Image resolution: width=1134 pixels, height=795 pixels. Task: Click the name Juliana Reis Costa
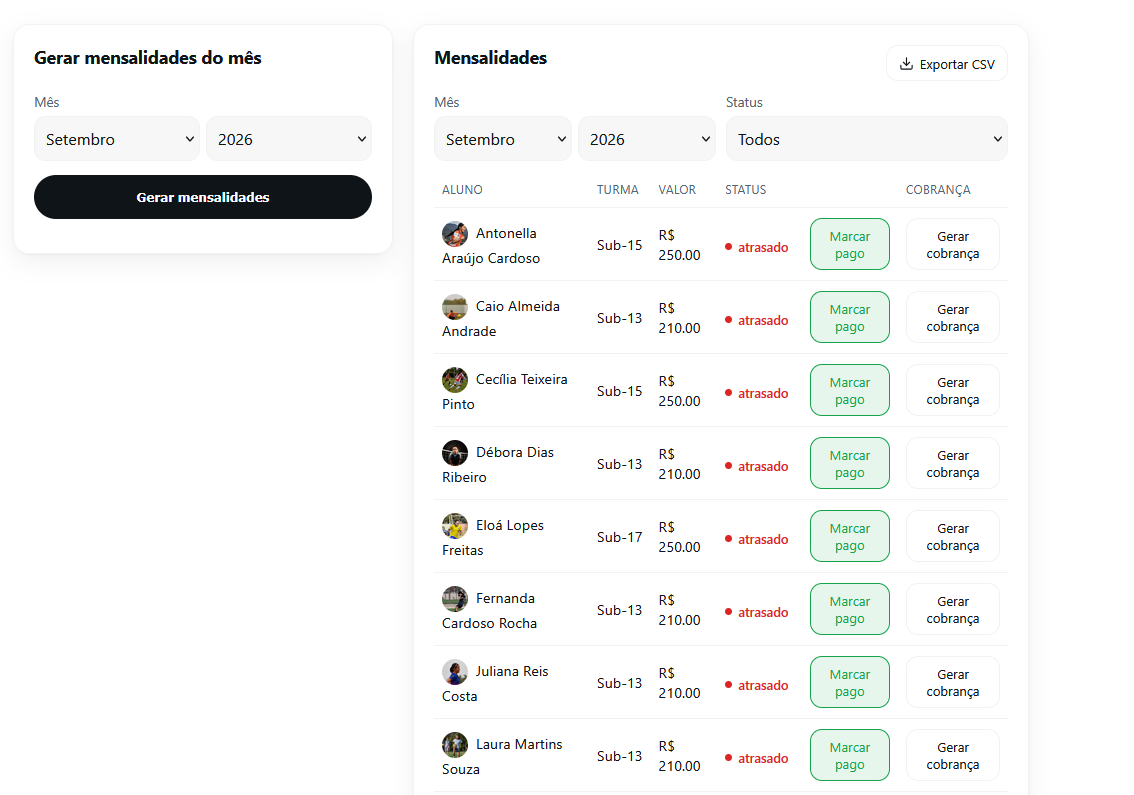click(495, 684)
